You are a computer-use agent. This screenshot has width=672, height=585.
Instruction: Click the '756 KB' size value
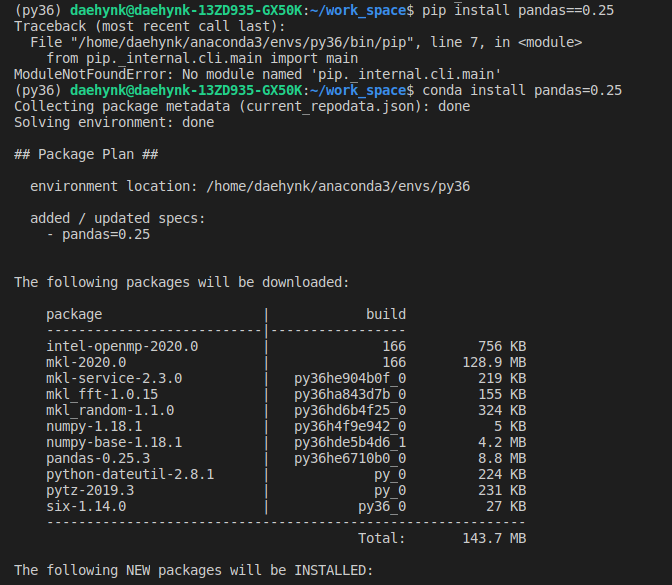tap(502, 346)
